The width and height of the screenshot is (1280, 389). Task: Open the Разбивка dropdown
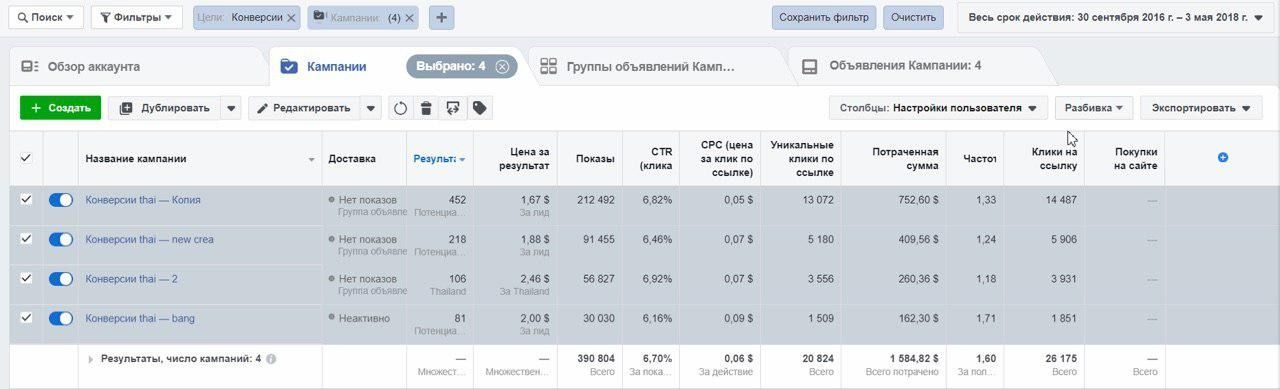[1094, 108]
